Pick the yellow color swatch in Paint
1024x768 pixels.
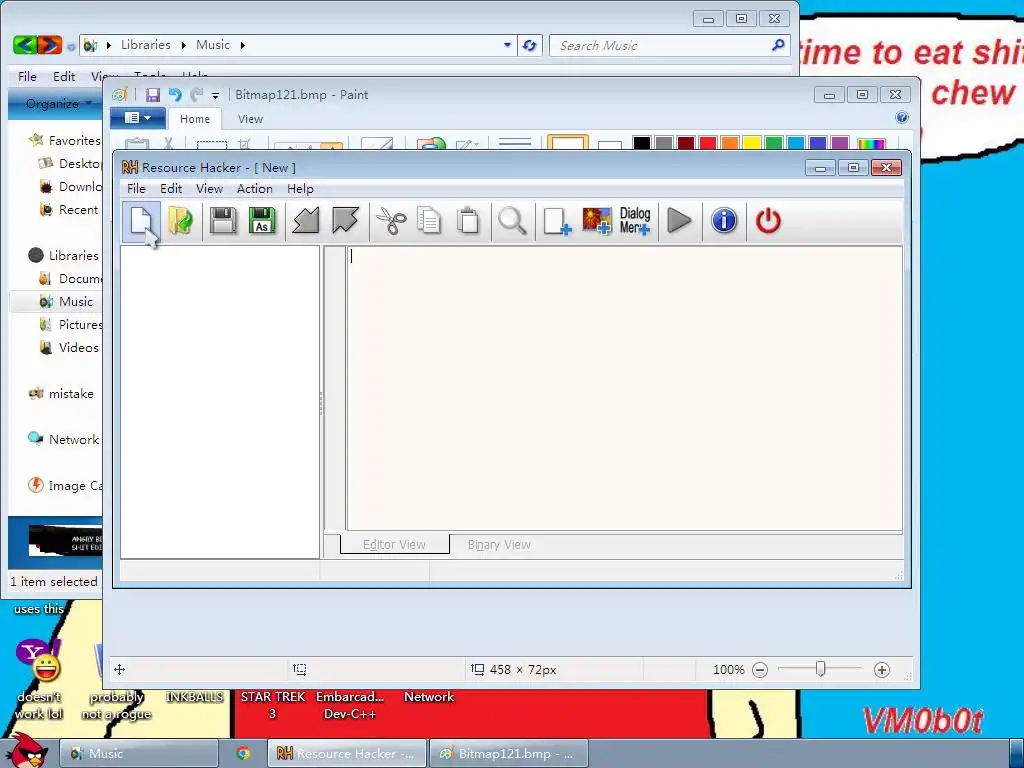point(752,142)
